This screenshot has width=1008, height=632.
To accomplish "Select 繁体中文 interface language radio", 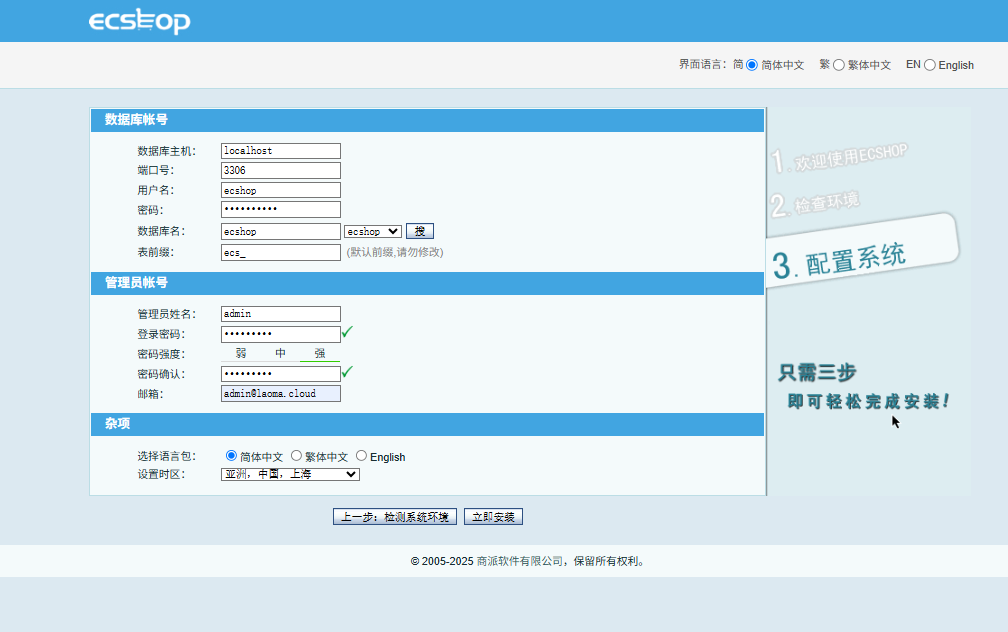I will coord(838,65).
